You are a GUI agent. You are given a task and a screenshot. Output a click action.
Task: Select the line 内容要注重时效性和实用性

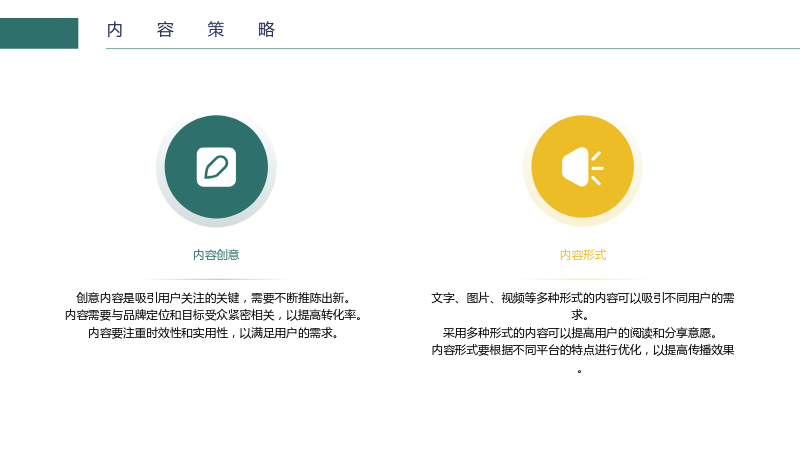click(x=213, y=333)
